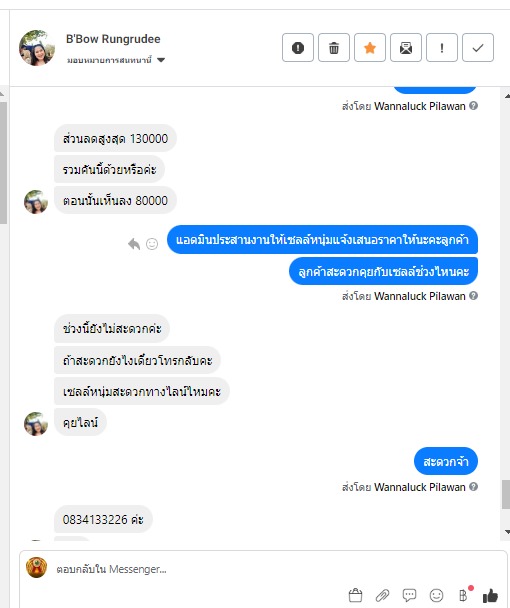Reply to the admin coordination message
The height and width of the screenshot is (608, 510).
click(134, 244)
